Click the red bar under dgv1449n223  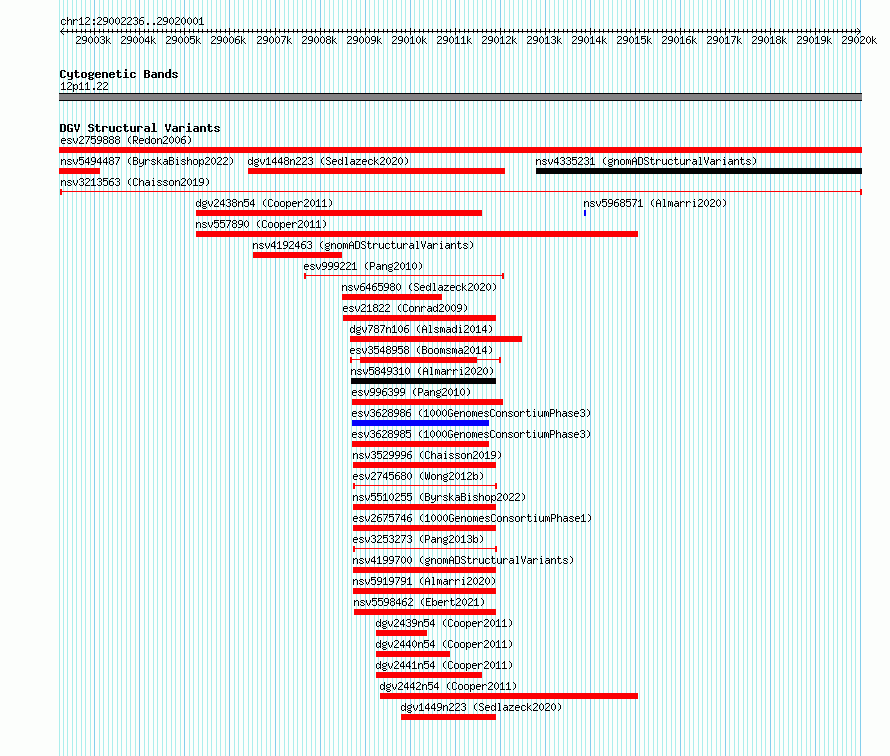pyautogui.click(x=448, y=717)
